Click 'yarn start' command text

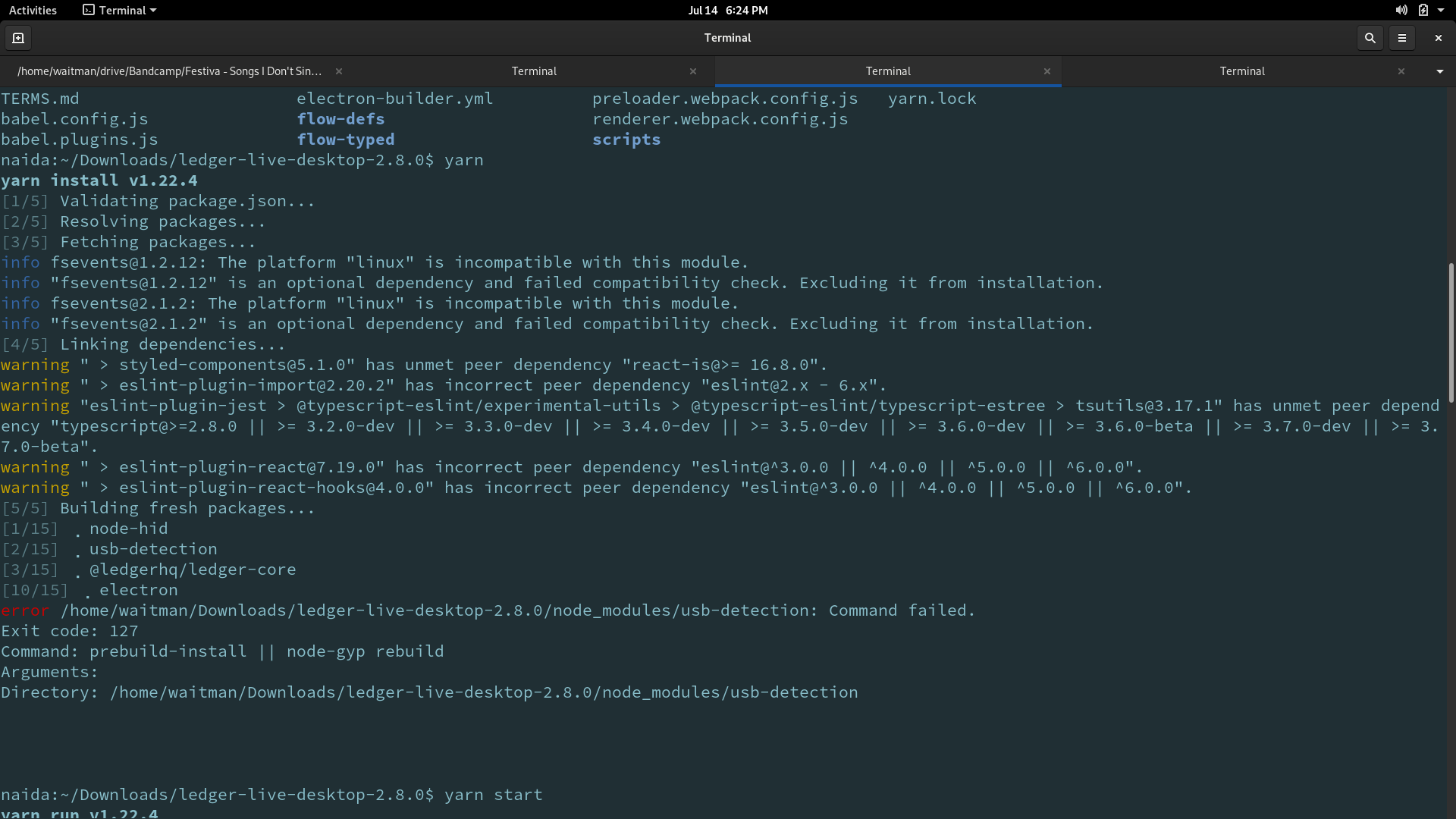[x=494, y=795]
